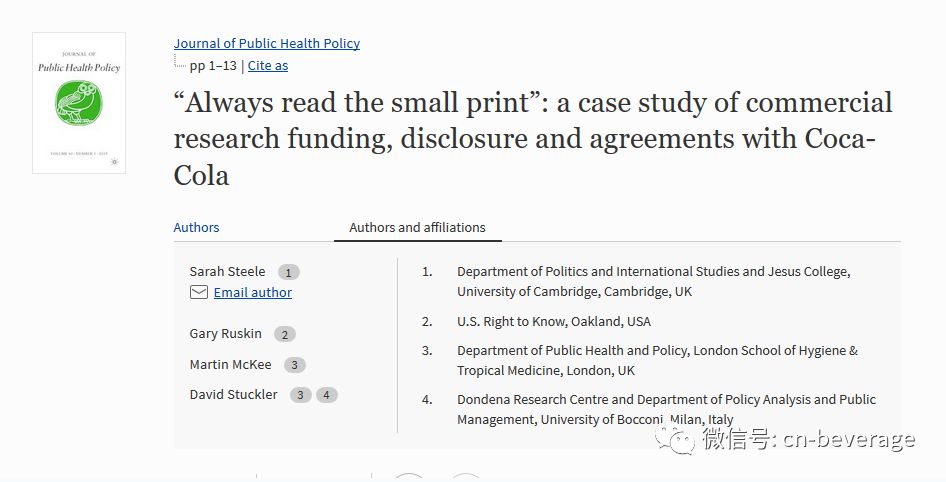Click affiliation badge 4 beside David Stuckler
The image size is (946, 482).
pos(326,395)
